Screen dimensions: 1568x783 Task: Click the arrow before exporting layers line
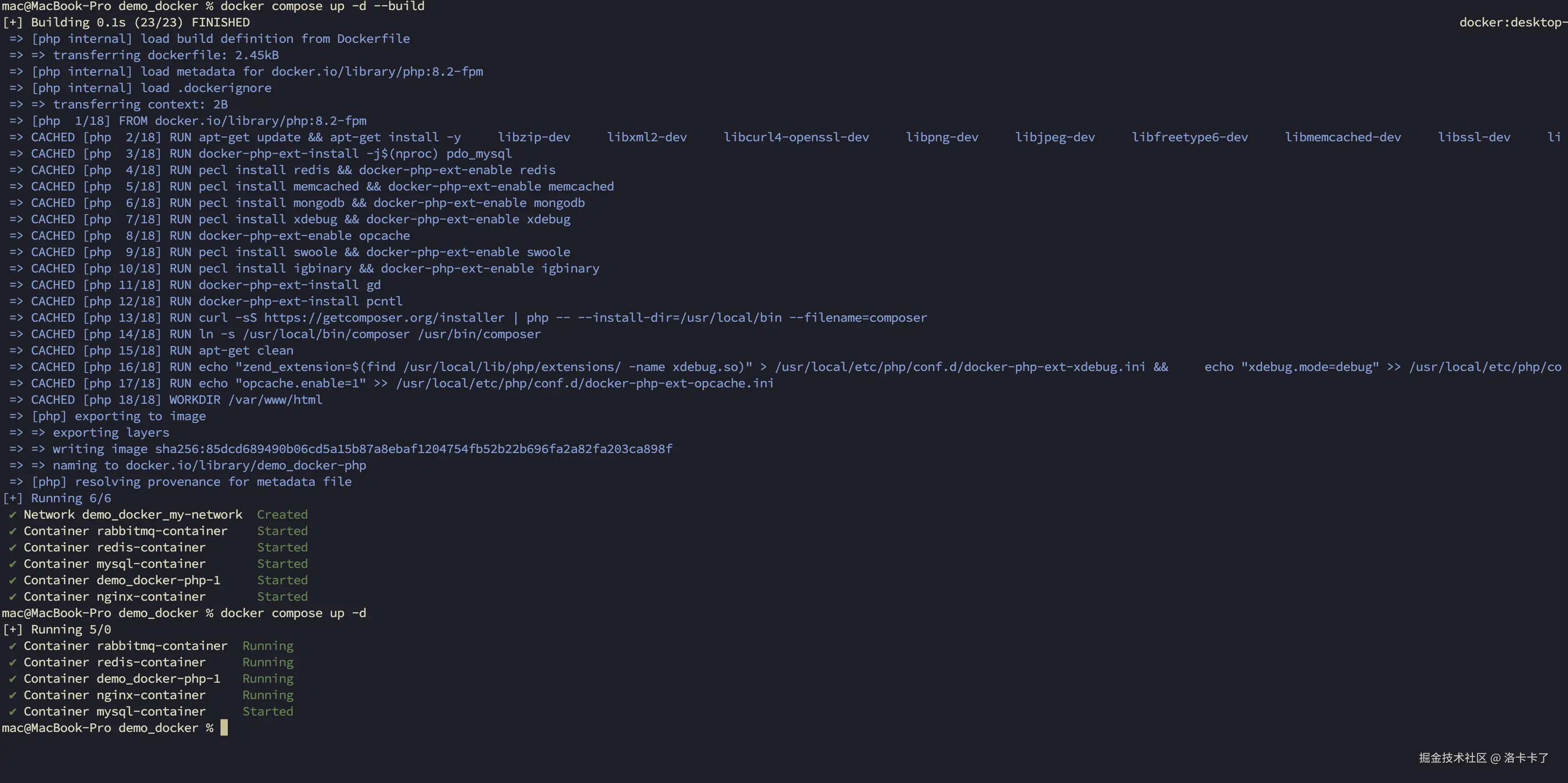[38, 433]
